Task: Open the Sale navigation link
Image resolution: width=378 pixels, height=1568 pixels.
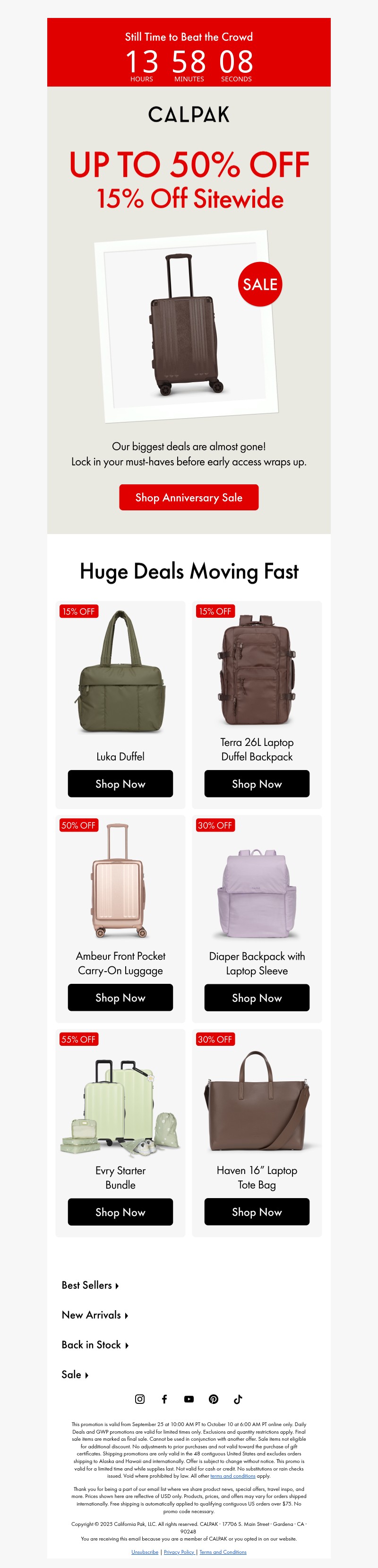Action: [75, 1375]
